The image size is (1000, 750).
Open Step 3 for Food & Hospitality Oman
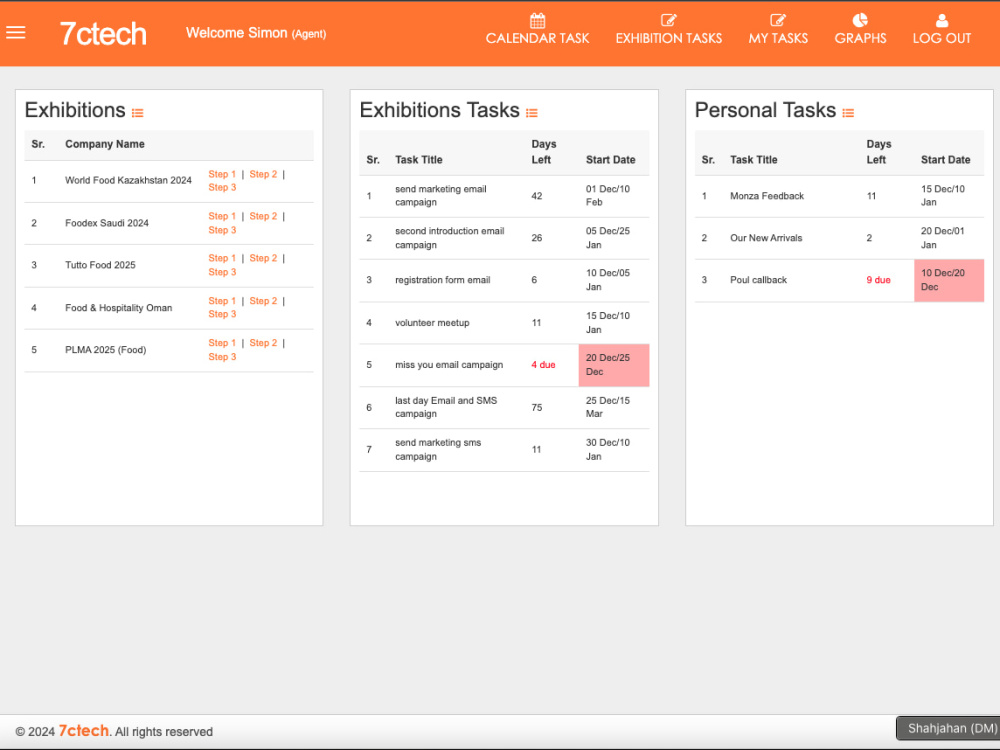pyautogui.click(x=222, y=314)
